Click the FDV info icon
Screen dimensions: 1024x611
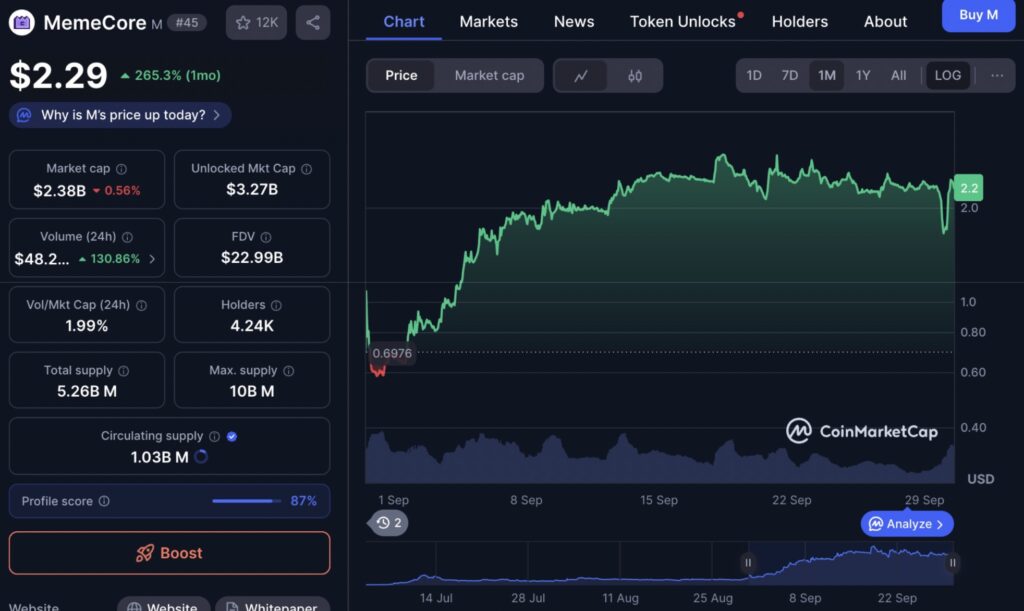pos(266,237)
